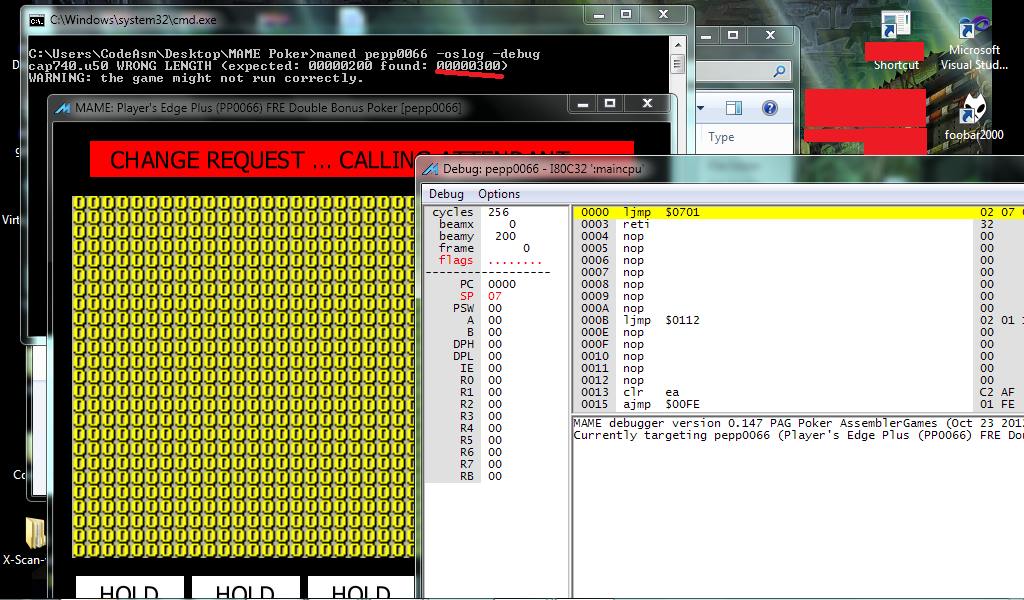Screen dimensions: 1024x600
Task: Click the SP register value 07
Action: pyautogui.click(x=494, y=296)
